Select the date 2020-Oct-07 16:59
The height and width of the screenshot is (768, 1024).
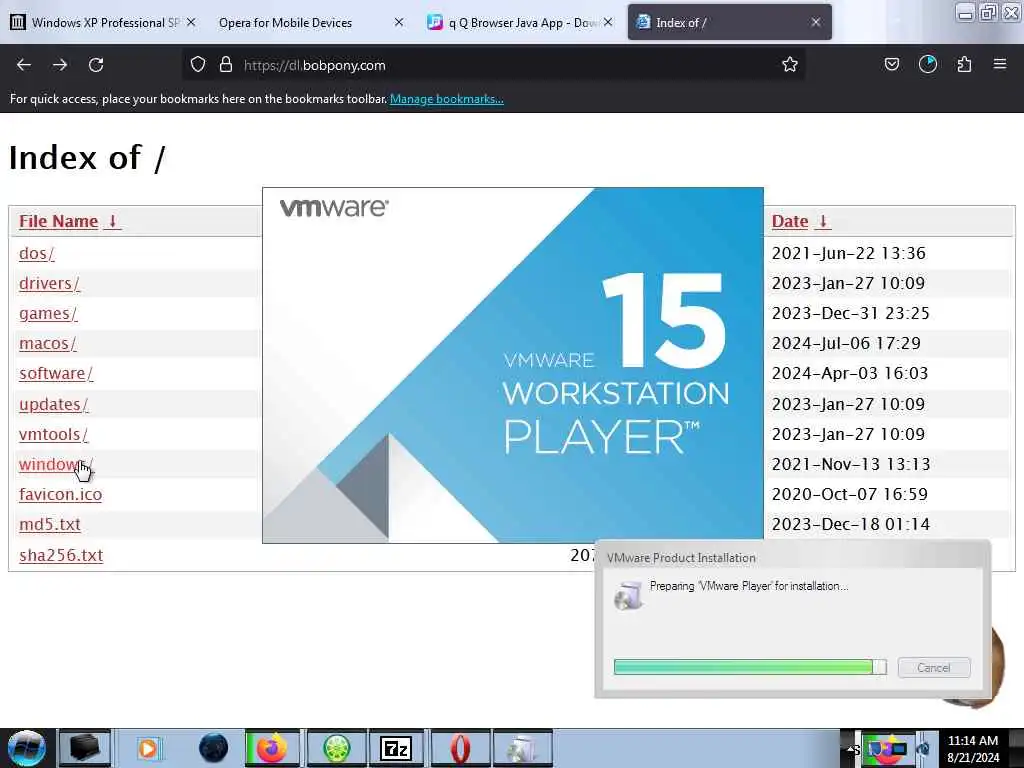tap(850, 494)
